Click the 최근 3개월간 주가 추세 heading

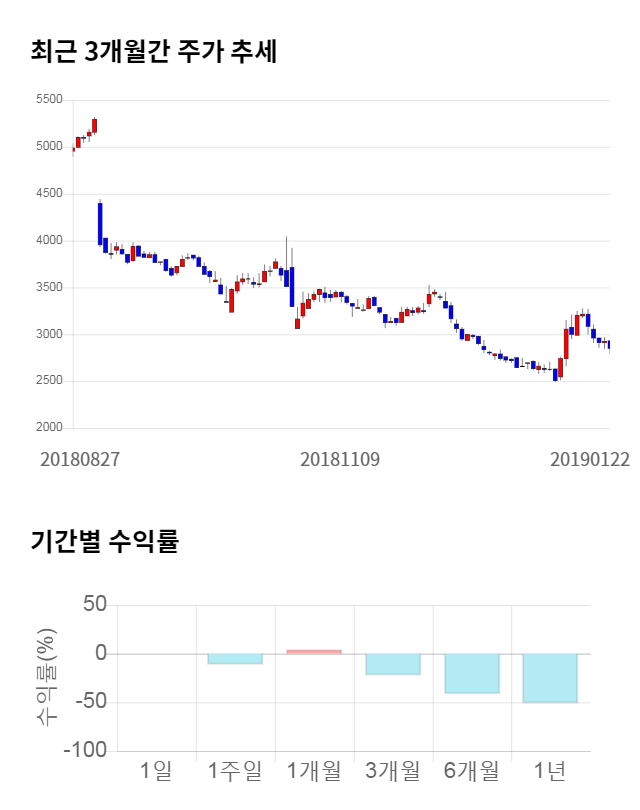154,52
